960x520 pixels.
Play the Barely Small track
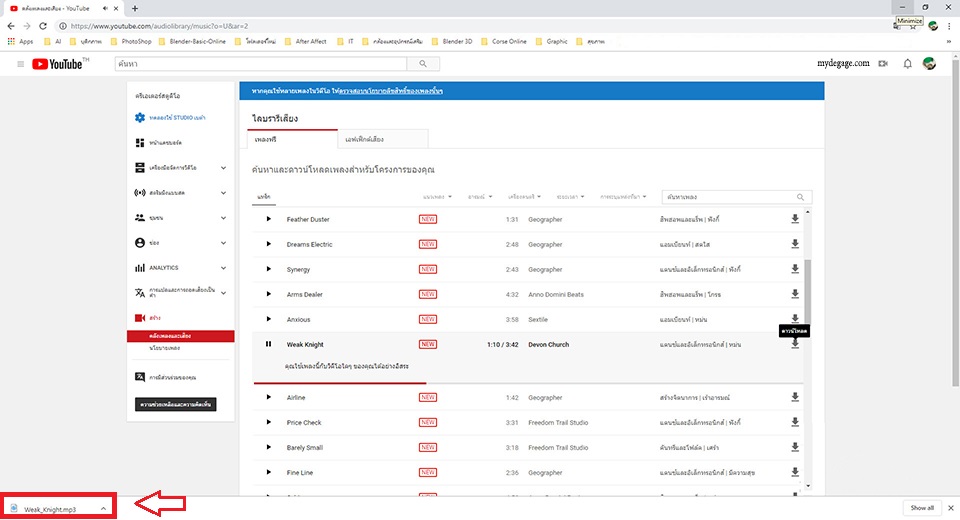pyautogui.click(x=268, y=447)
